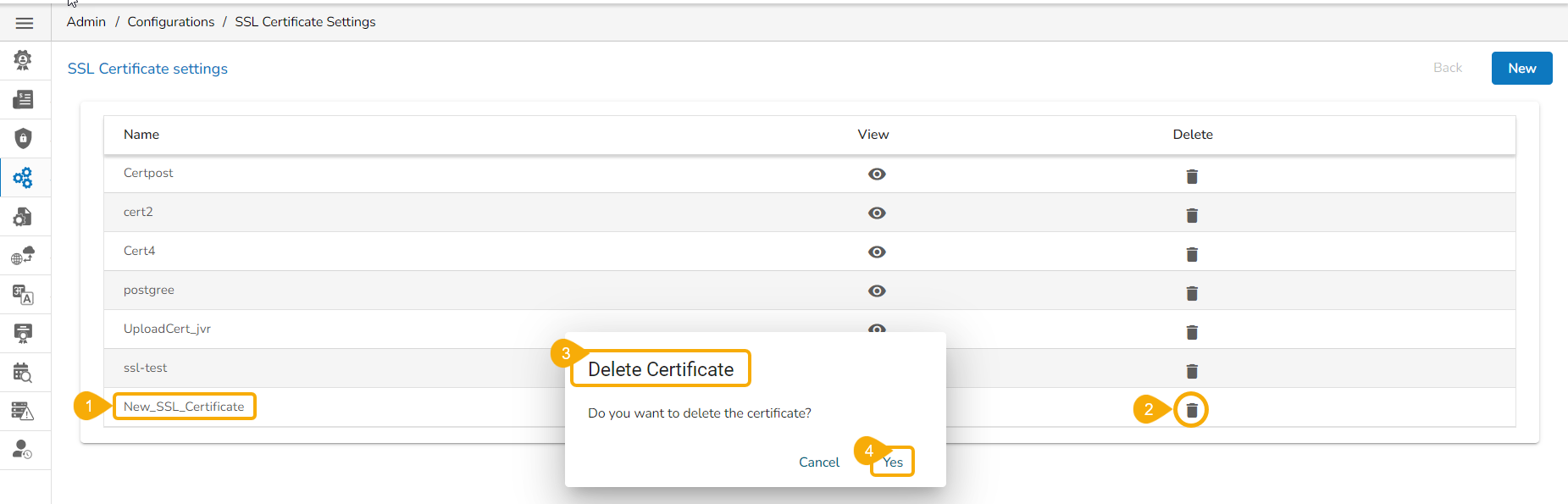Open the shield security sidebar icon
Image resolution: width=1568 pixels, height=504 pixels.
(x=23, y=138)
